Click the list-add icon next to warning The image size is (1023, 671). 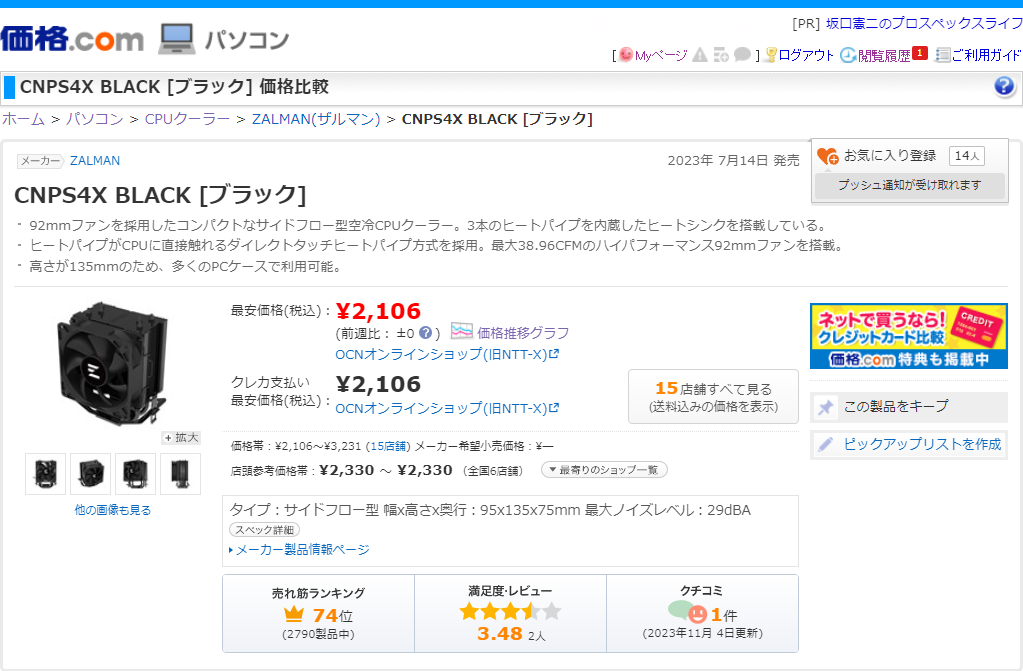(721, 55)
